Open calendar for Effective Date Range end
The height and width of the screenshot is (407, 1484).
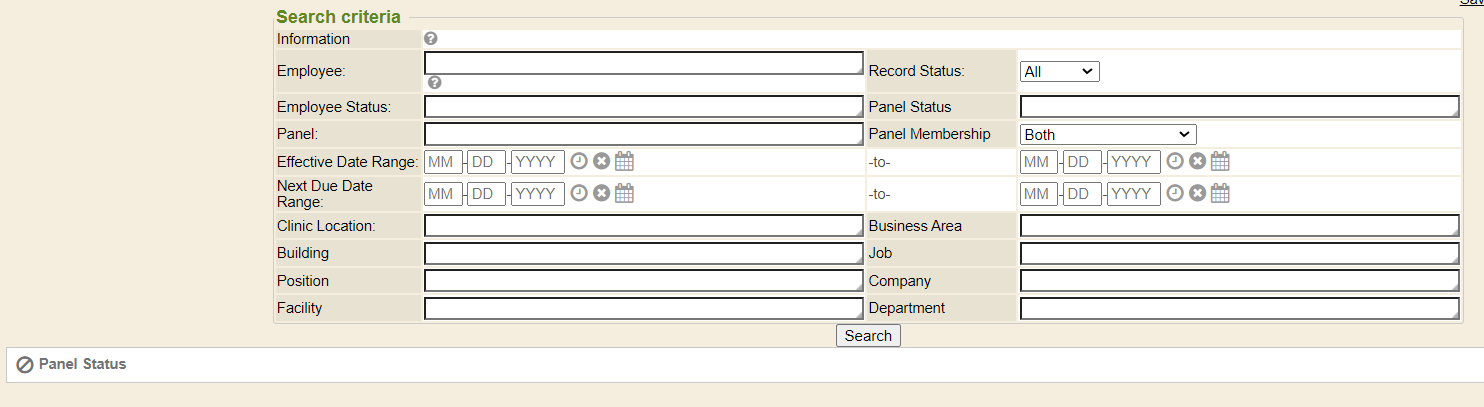click(1220, 162)
